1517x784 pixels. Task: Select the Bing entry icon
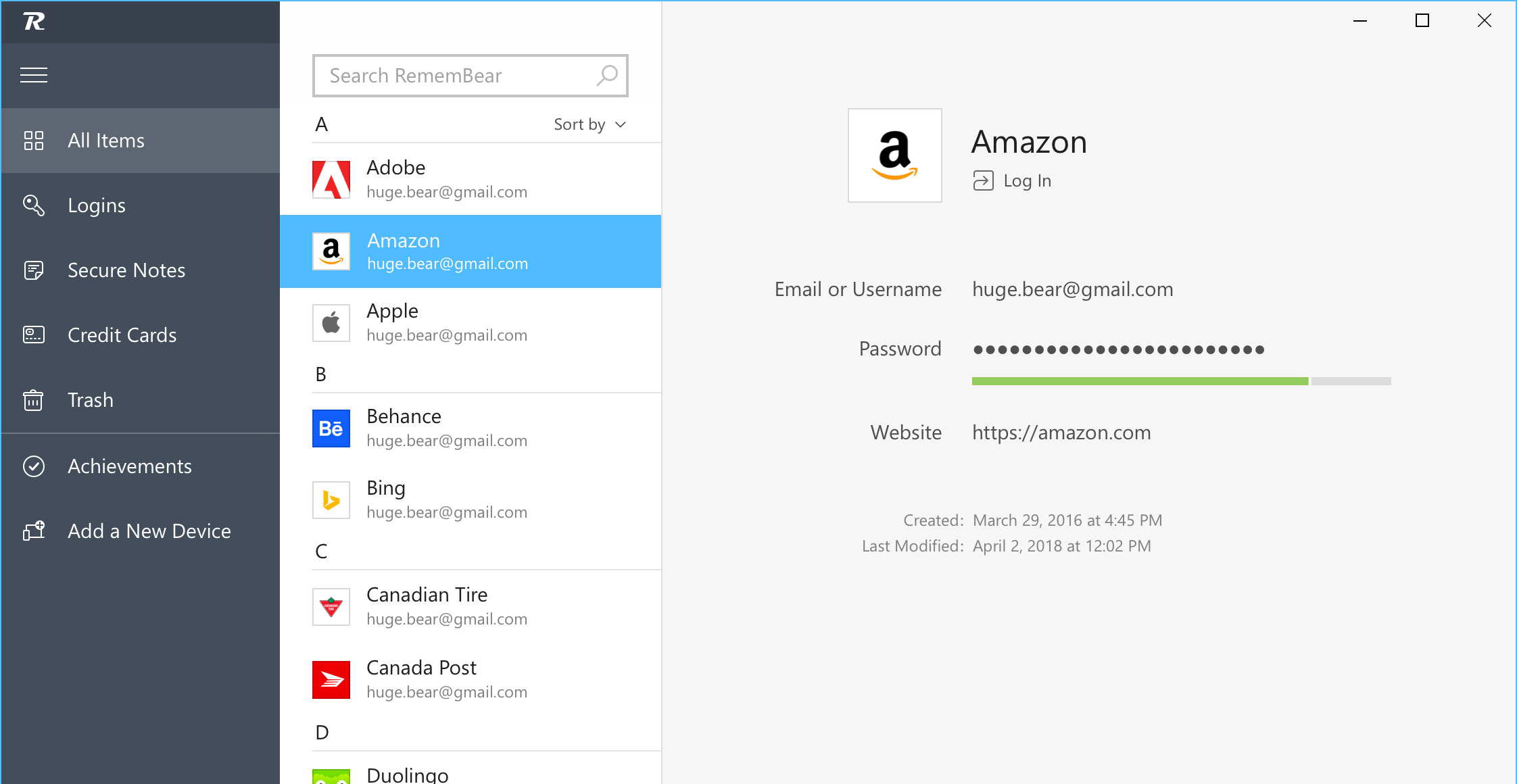click(331, 500)
